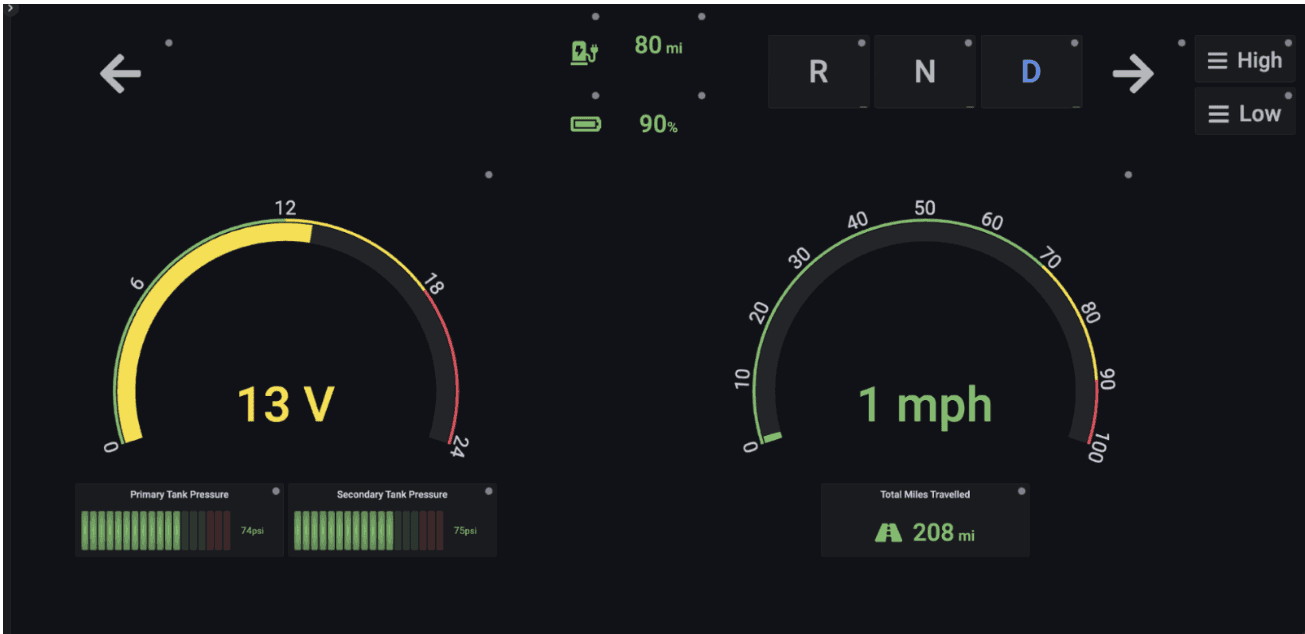Click the High beam headlight icon

pyautogui.click(x=1217, y=61)
